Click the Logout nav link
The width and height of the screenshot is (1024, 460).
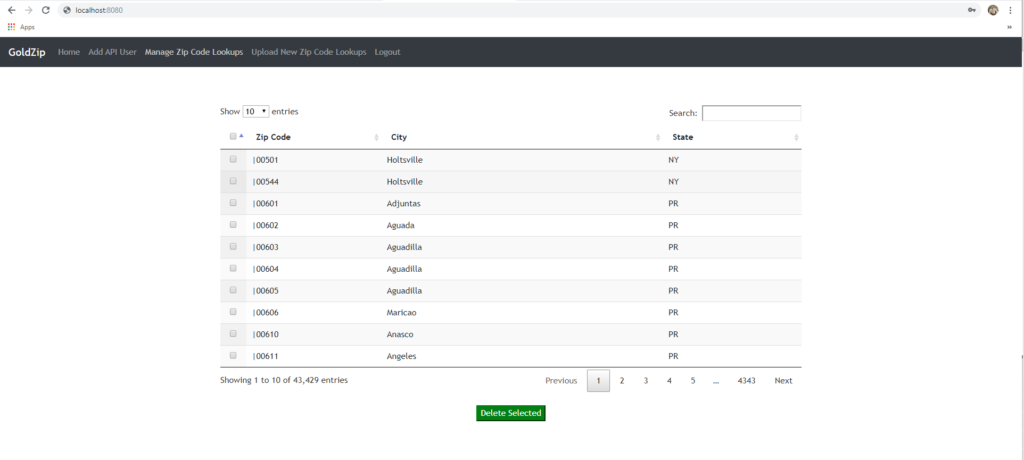[387, 52]
